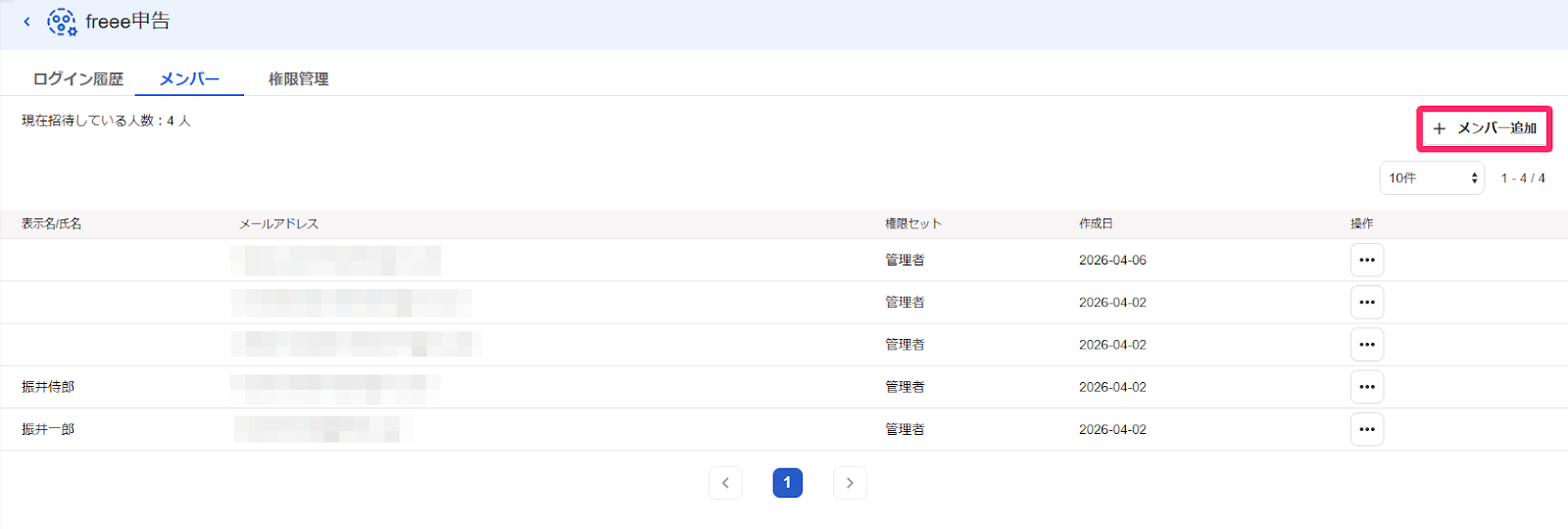Select page 1 in pagination
Viewport: 1568px width, 529px height.
point(787,483)
